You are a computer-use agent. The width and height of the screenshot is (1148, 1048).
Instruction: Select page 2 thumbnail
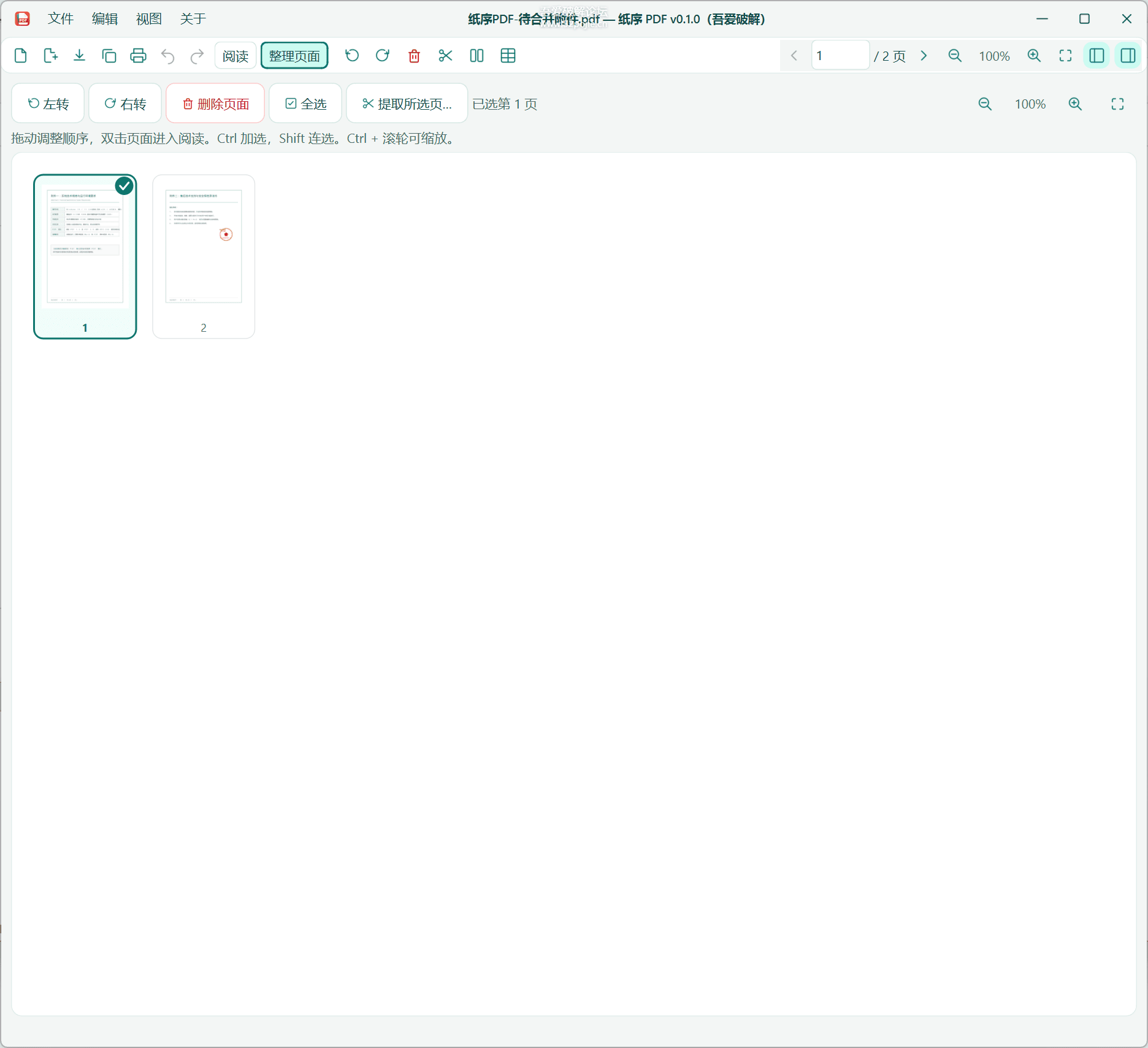tap(204, 256)
